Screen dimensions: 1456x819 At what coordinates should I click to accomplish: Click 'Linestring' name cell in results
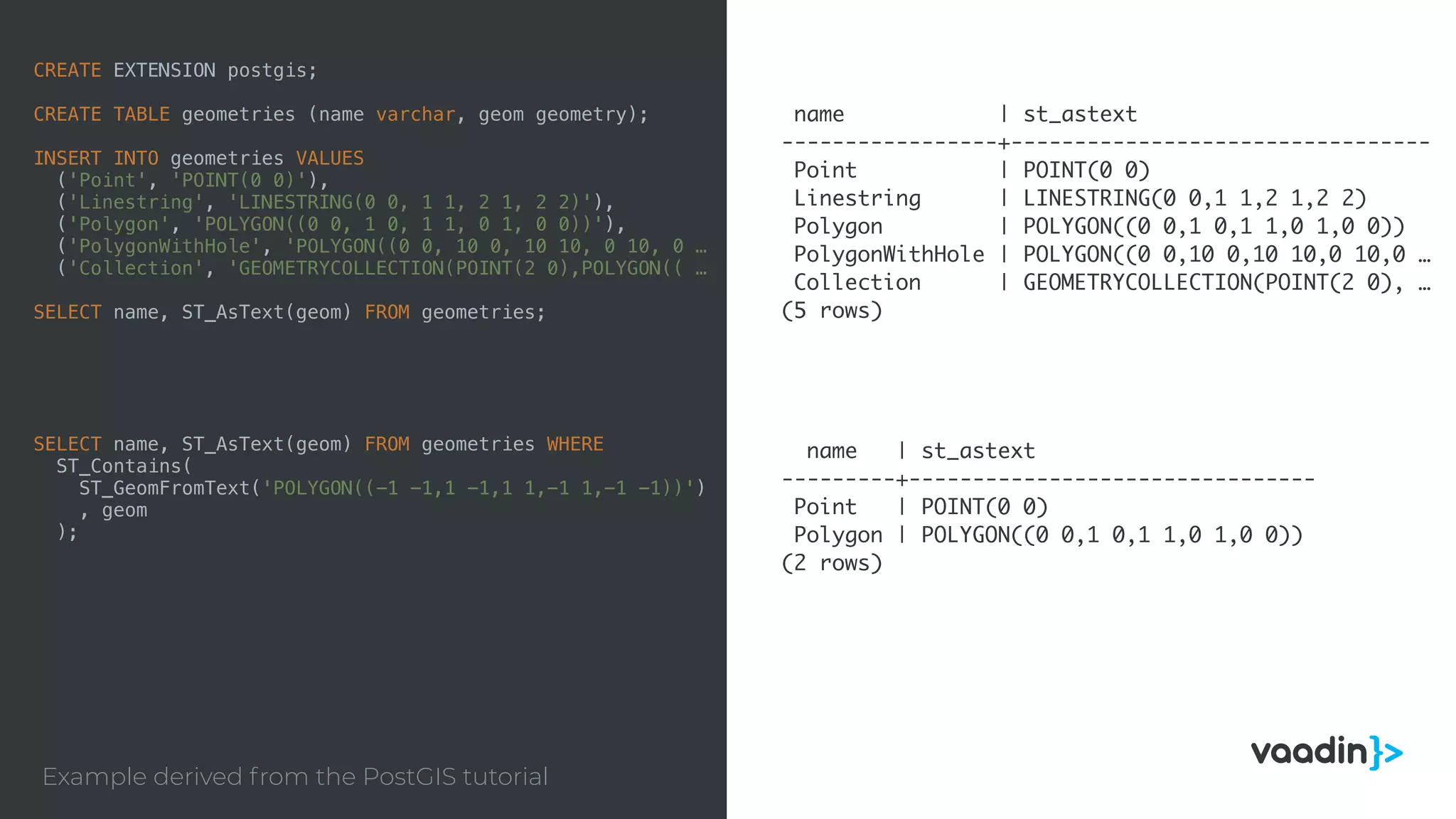pos(857,198)
